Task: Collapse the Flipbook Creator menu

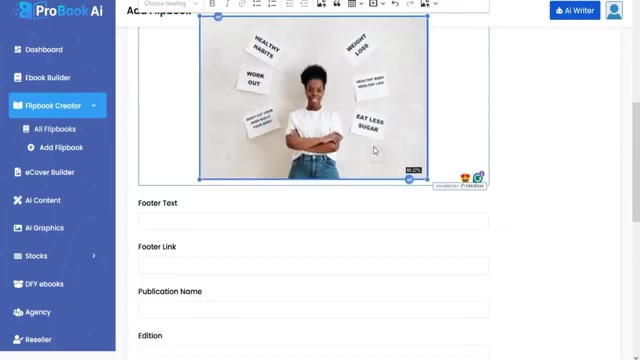Action: click(94, 106)
